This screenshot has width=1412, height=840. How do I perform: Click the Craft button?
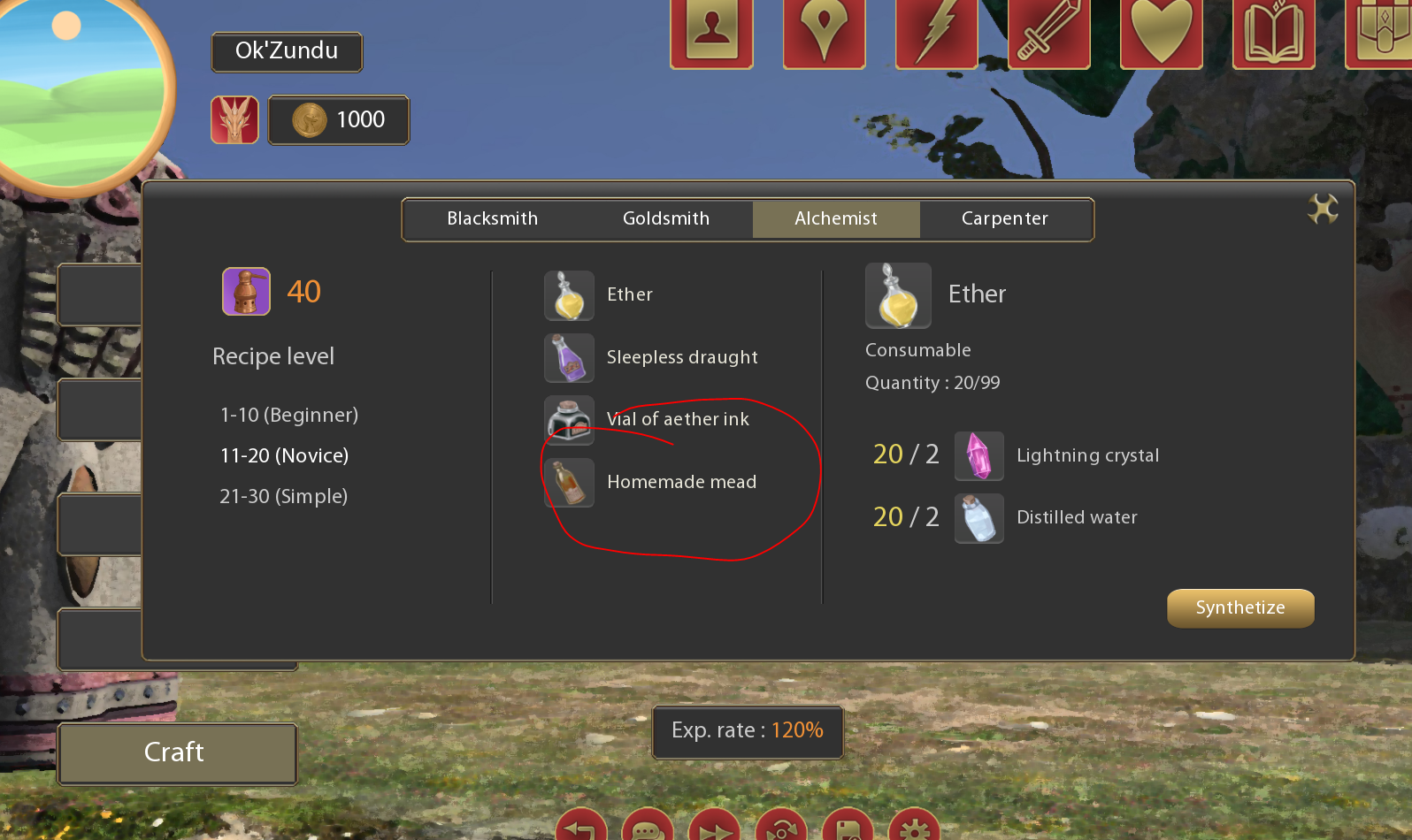[177, 752]
